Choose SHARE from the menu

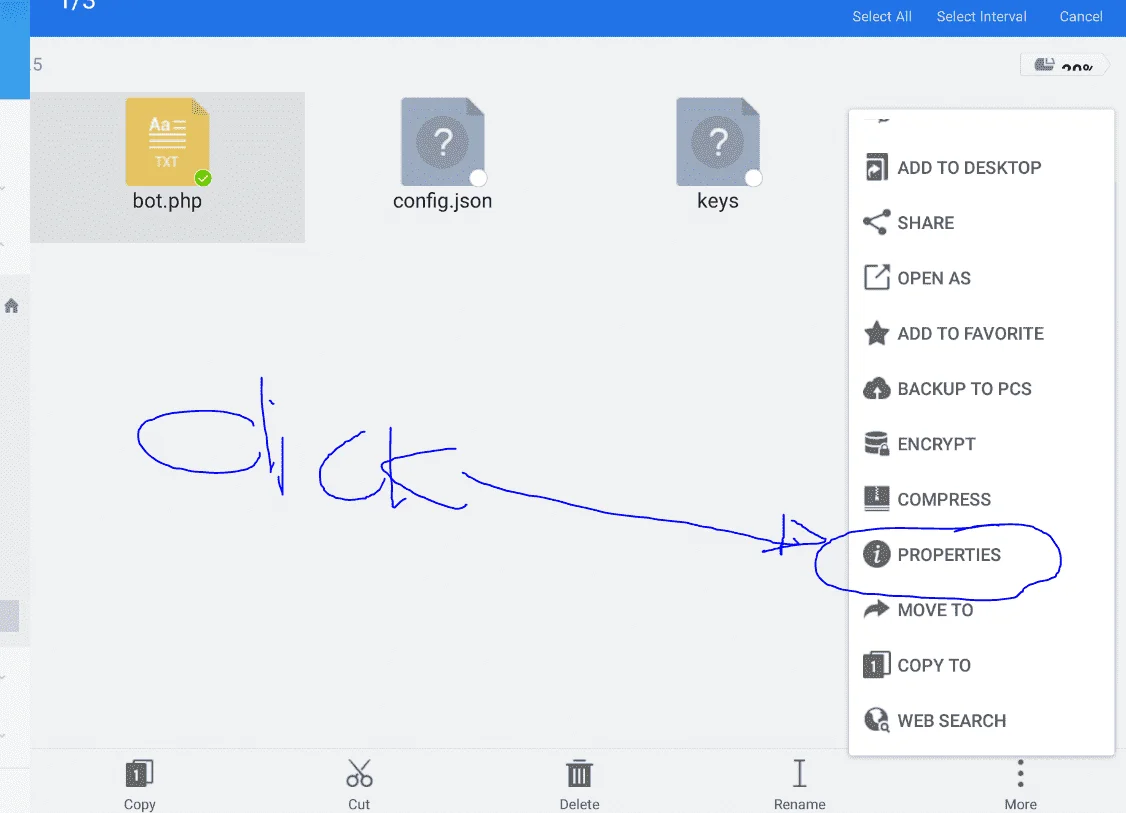981,223
